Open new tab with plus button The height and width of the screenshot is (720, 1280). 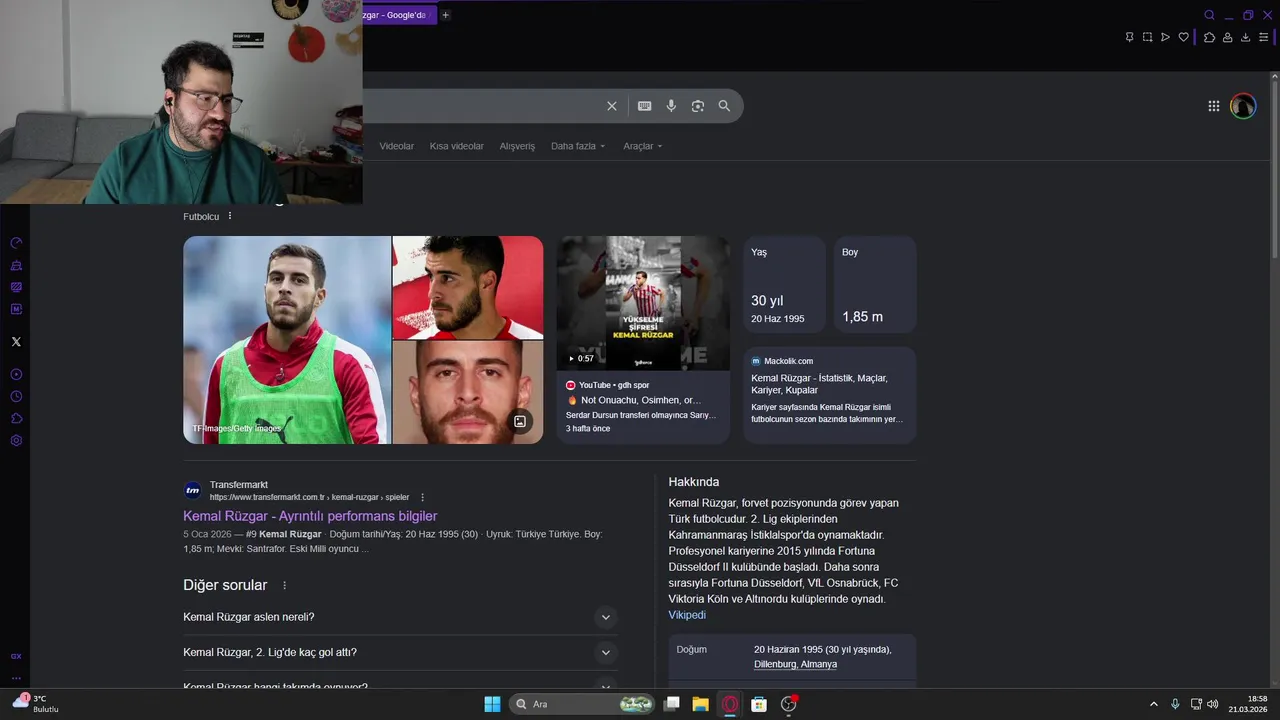point(446,15)
